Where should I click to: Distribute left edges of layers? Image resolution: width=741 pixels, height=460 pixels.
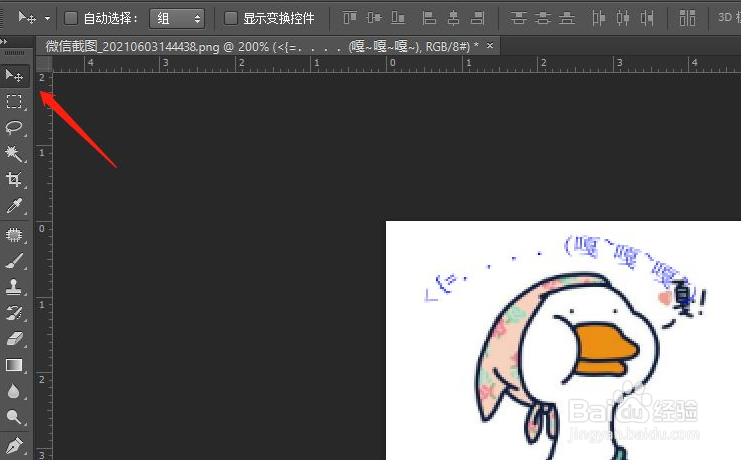[x=598, y=18]
